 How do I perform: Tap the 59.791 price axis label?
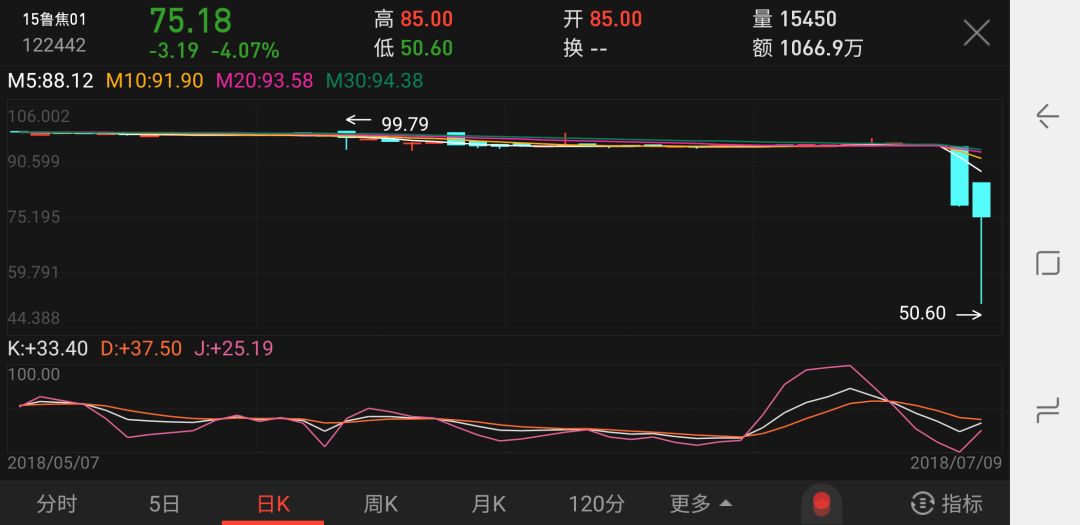coord(34,273)
